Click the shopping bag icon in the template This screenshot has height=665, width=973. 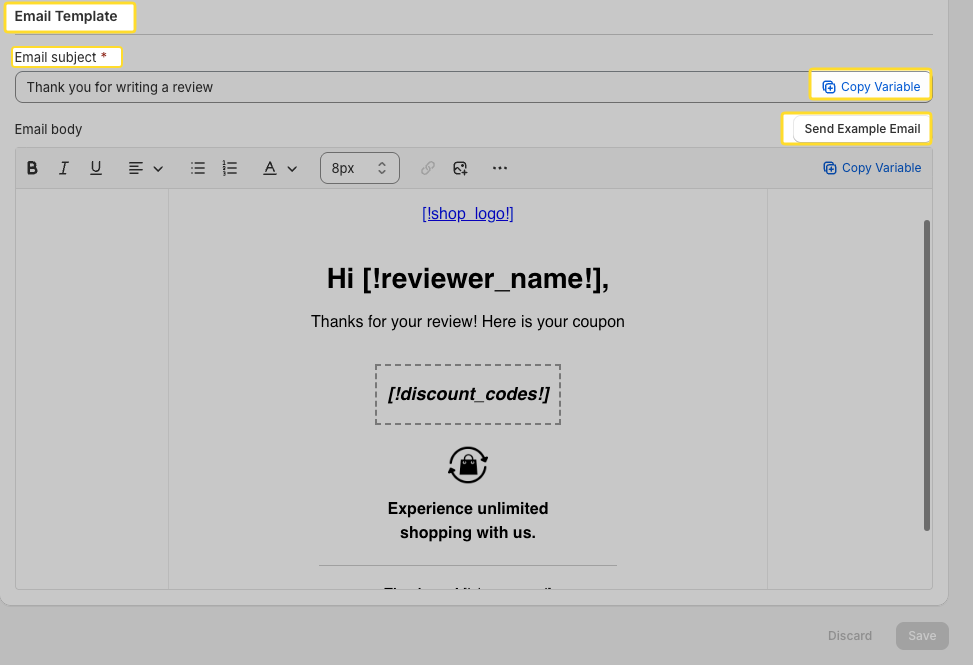pos(467,464)
